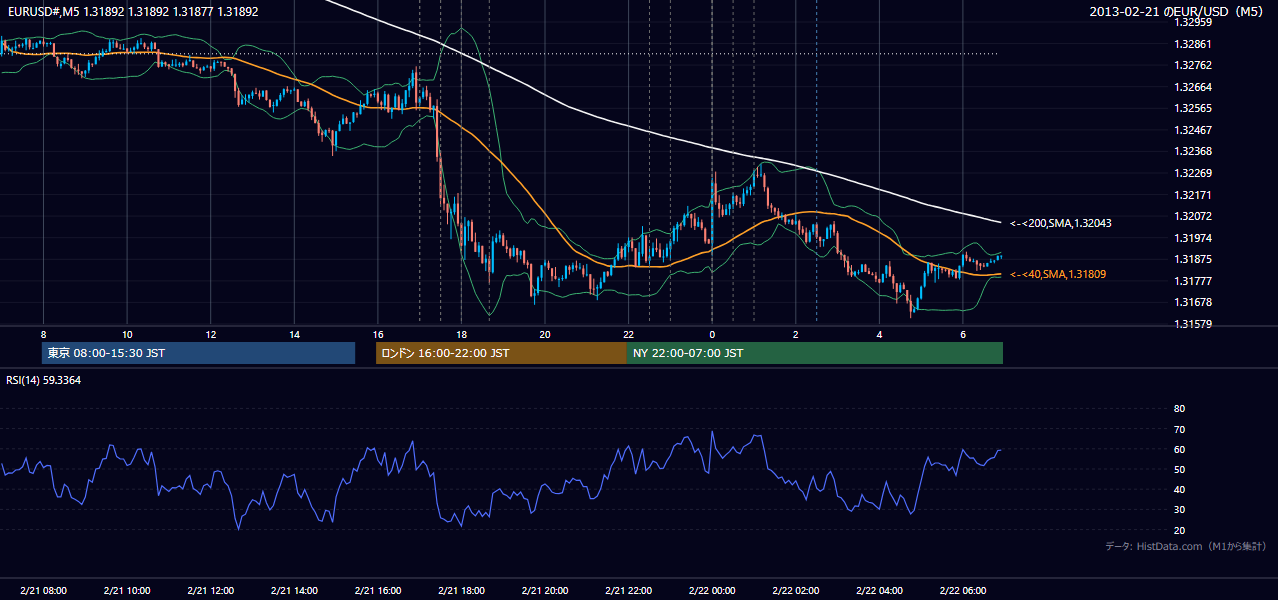Click price axis label 1.31579
The width and height of the screenshot is (1278, 600).
1193,324
